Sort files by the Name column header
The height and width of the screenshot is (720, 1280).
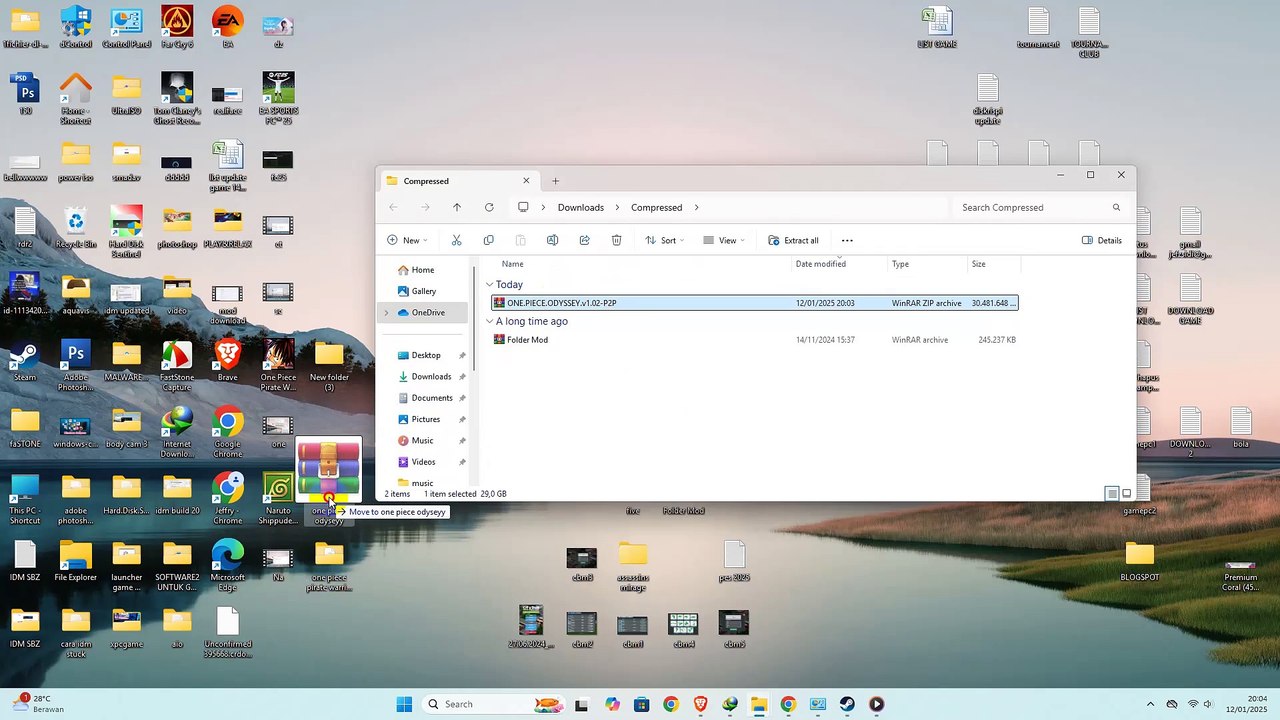point(512,264)
